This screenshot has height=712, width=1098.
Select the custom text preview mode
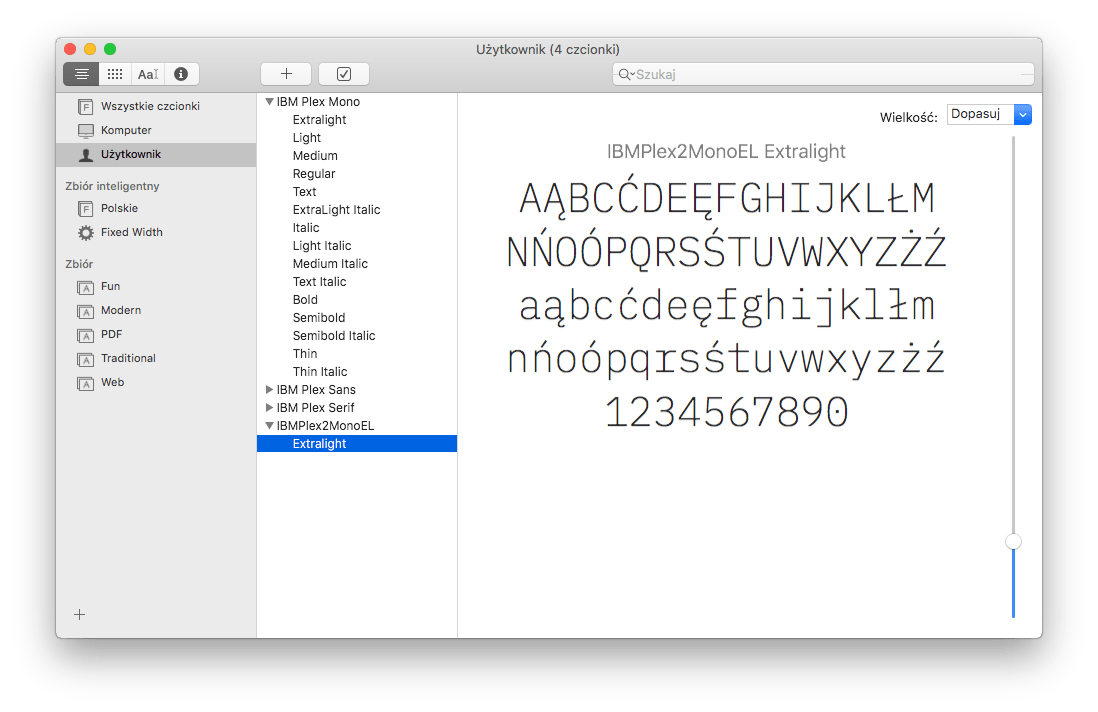(148, 74)
